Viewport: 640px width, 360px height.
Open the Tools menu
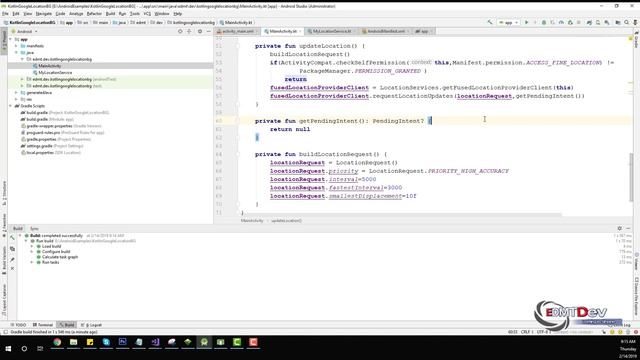click(134, 13)
